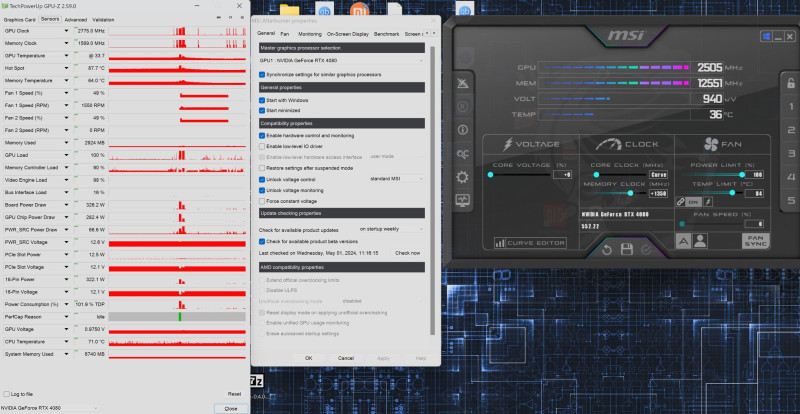
Task: Open On-Screen Display tab in properties
Action: (347, 34)
